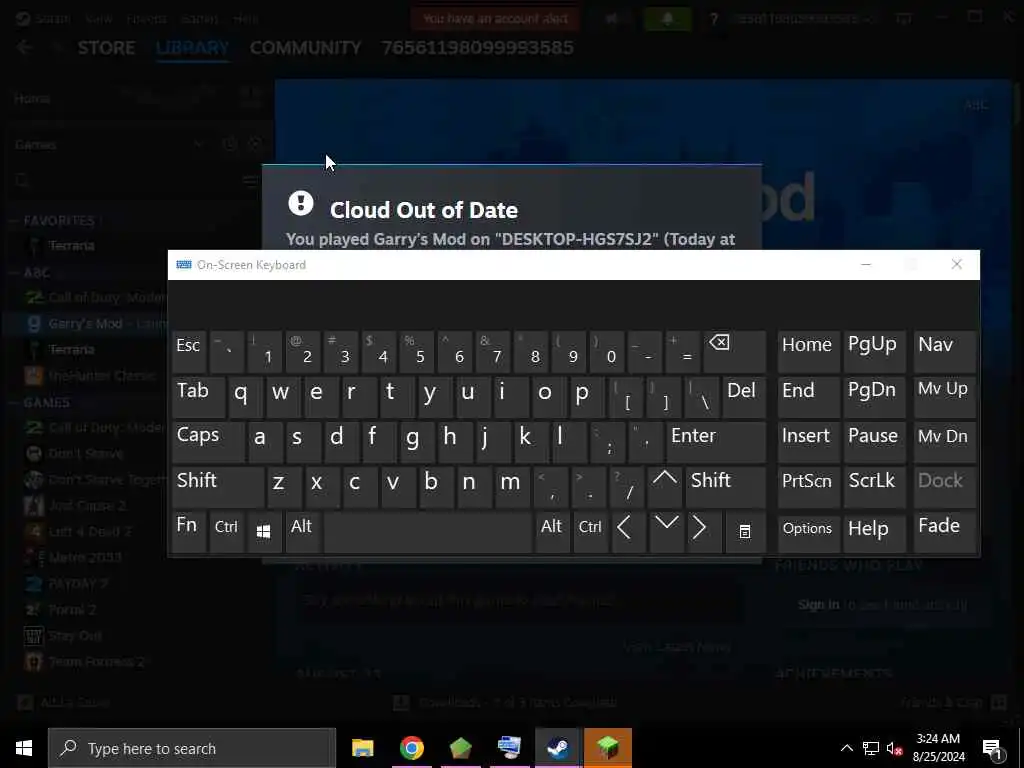Toggle the left Alt key

[302, 532]
